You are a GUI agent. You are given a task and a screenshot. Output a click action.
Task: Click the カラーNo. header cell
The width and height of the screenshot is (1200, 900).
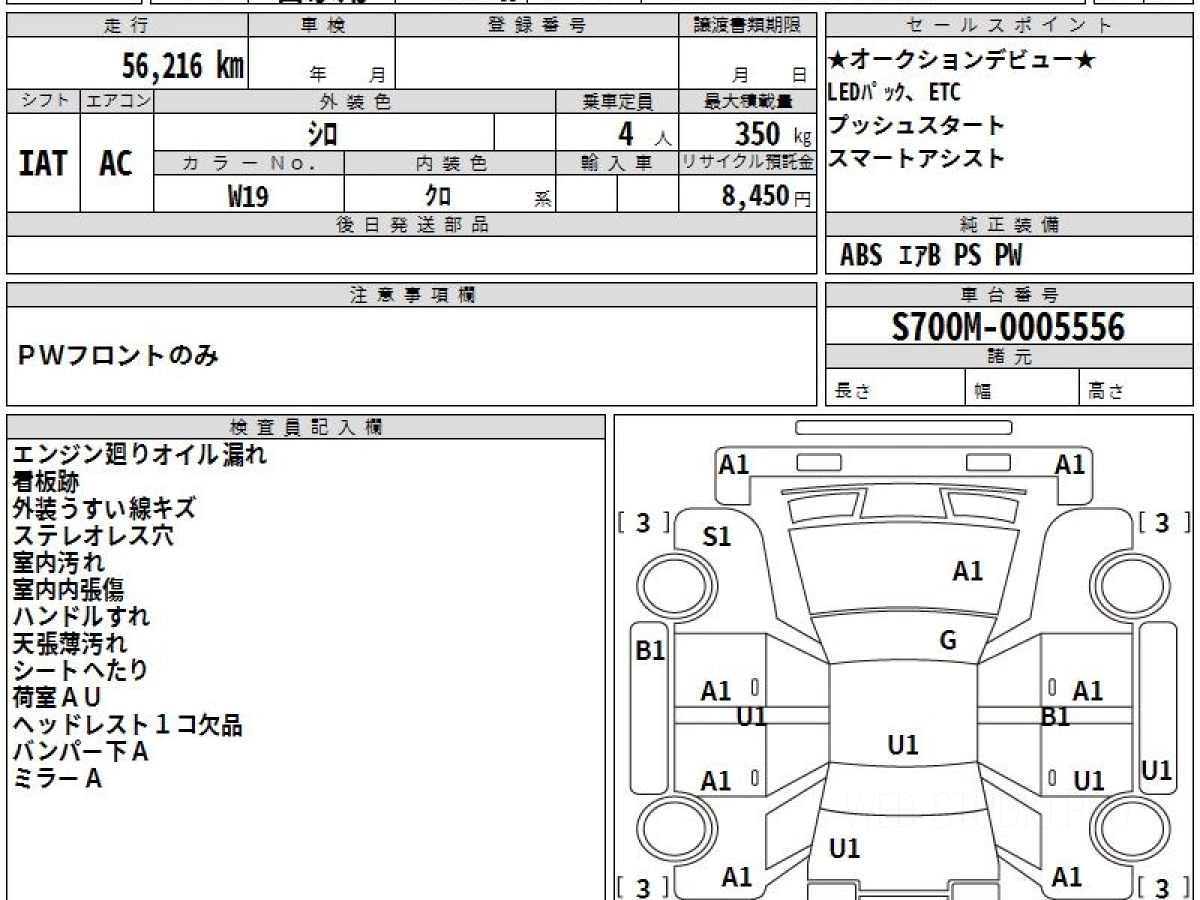click(x=249, y=163)
